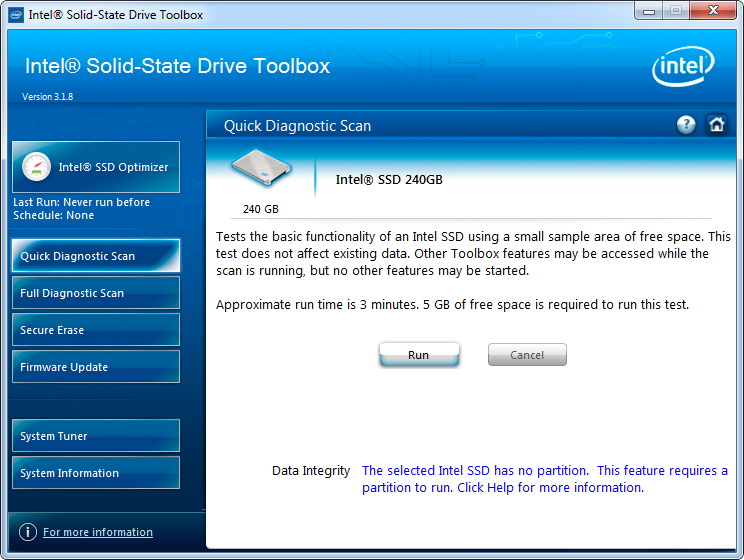Click the '240 GB' capacity label
This screenshot has height=560, width=744.
click(260, 209)
